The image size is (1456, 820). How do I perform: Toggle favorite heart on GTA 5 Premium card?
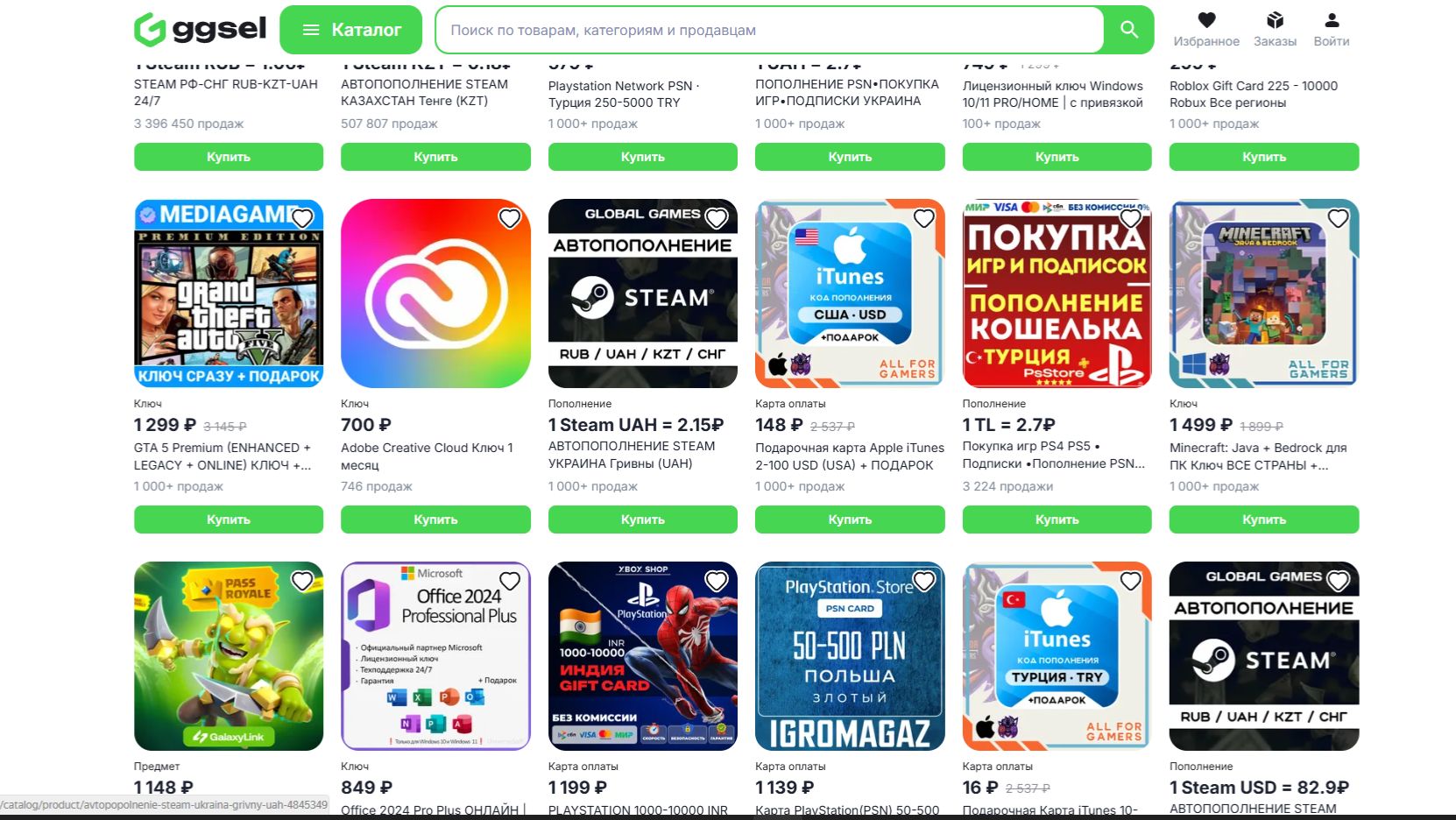(x=302, y=218)
